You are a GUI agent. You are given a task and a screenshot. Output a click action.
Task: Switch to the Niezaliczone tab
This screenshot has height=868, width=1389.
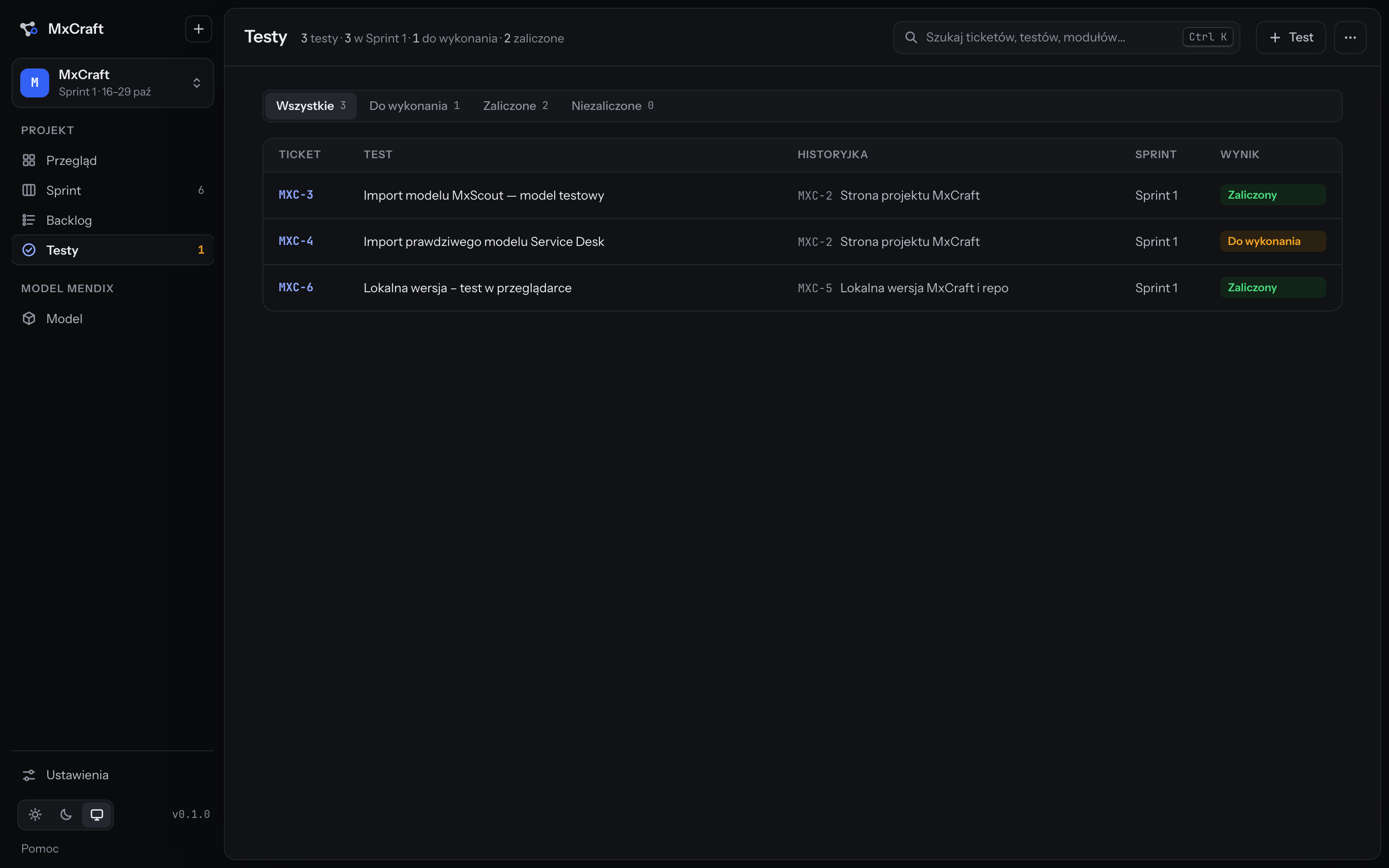[613, 106]
